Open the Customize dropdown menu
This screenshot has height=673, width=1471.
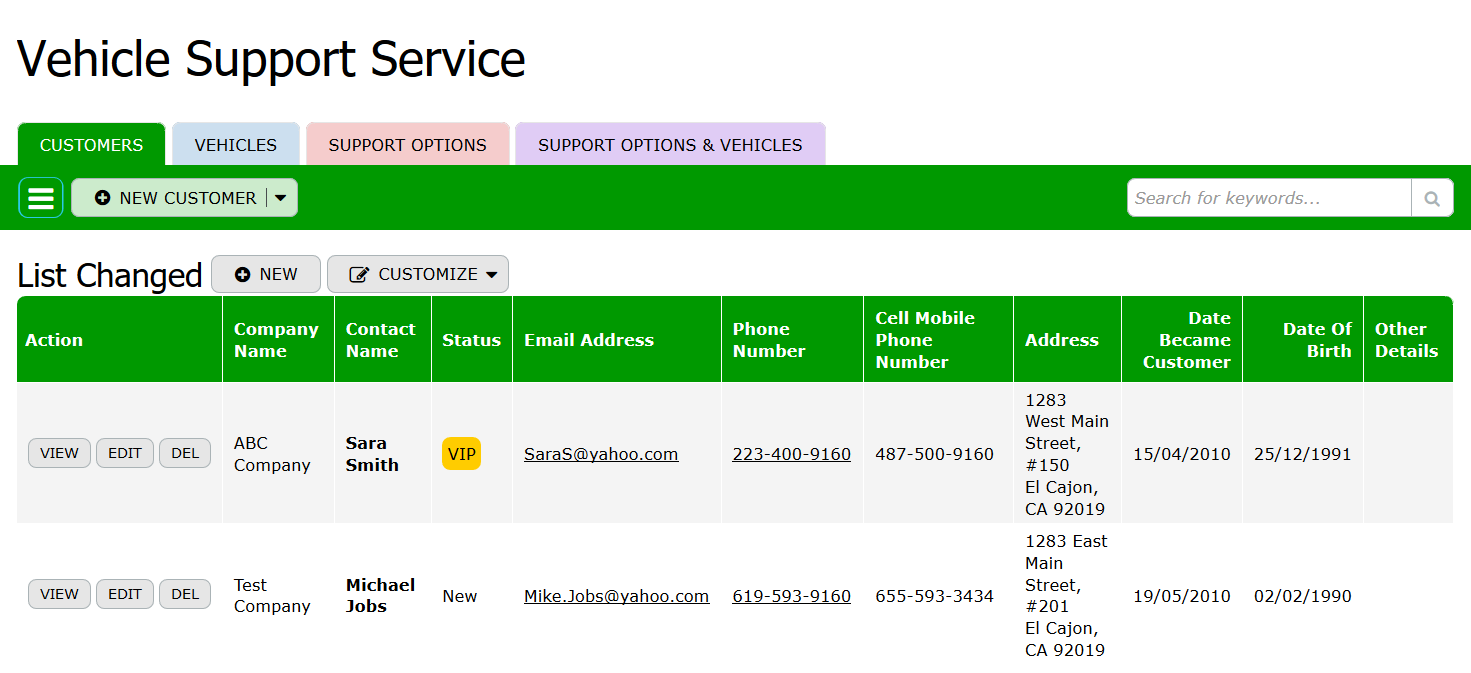(491, 274)
